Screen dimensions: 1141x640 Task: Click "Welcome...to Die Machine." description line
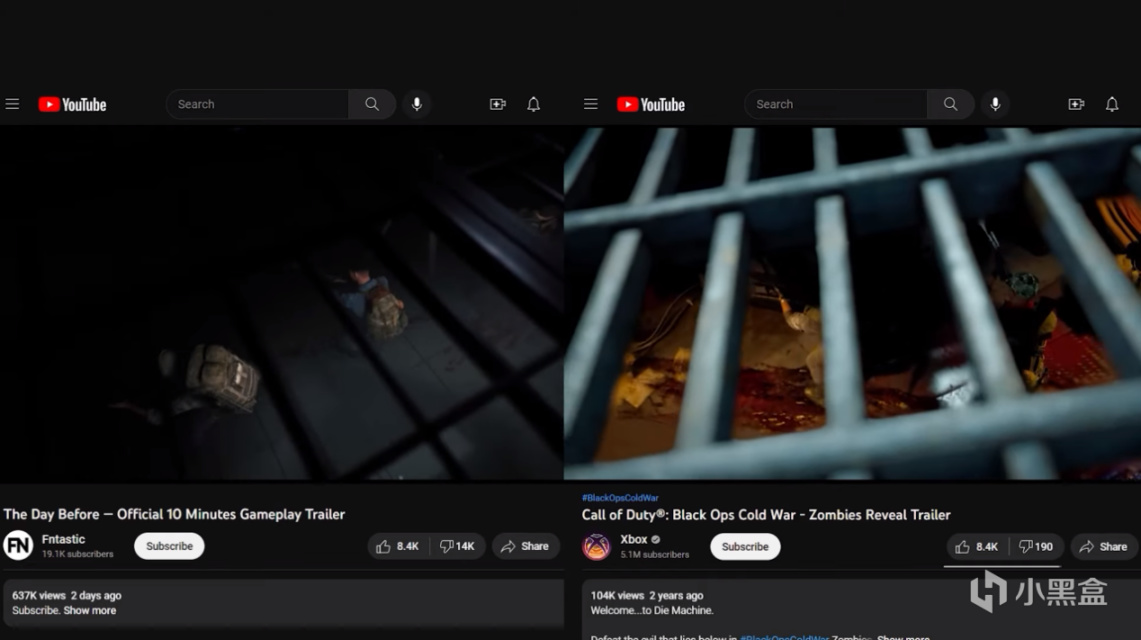click(652, 610)
